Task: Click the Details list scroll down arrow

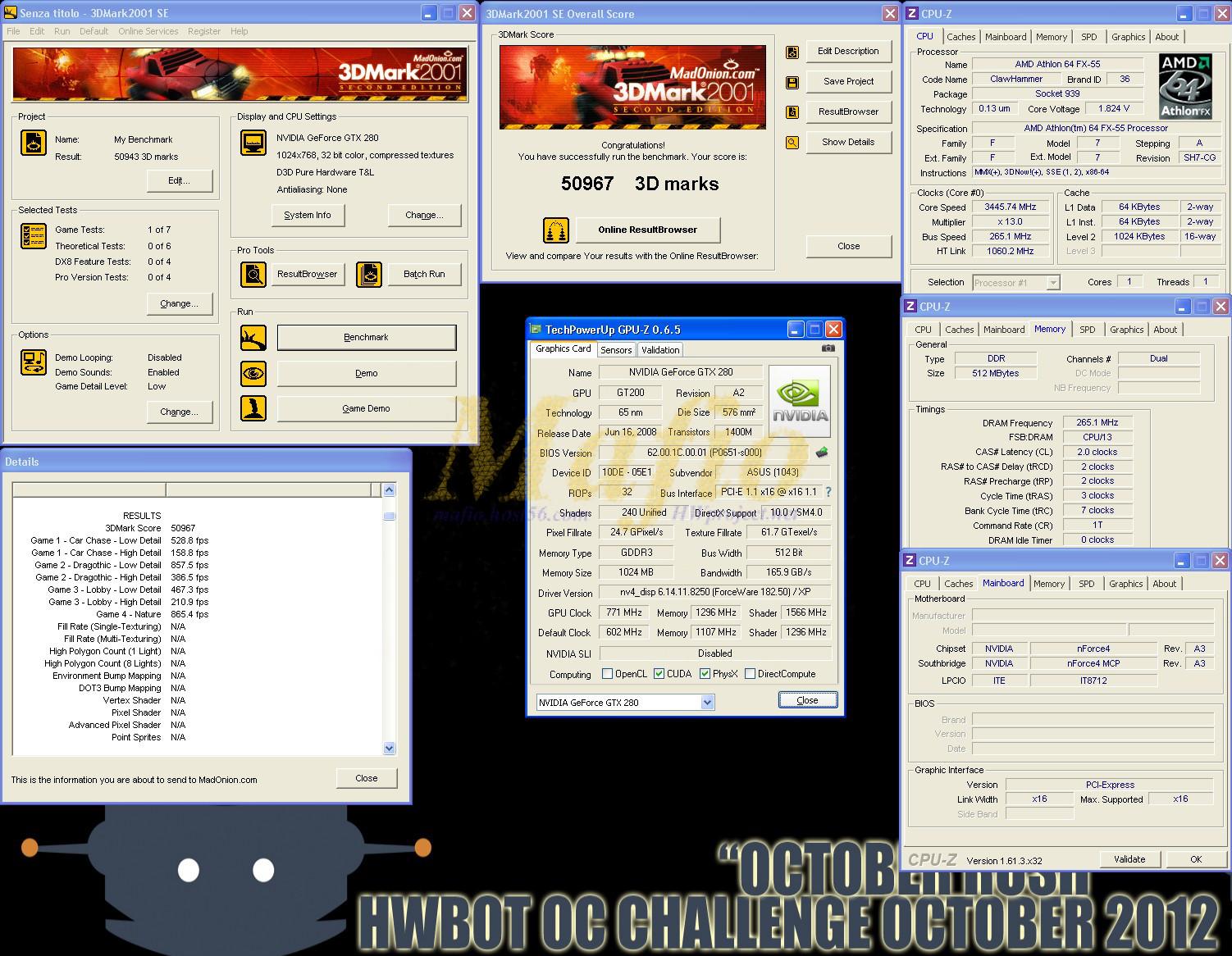Action: coord(390,748)
